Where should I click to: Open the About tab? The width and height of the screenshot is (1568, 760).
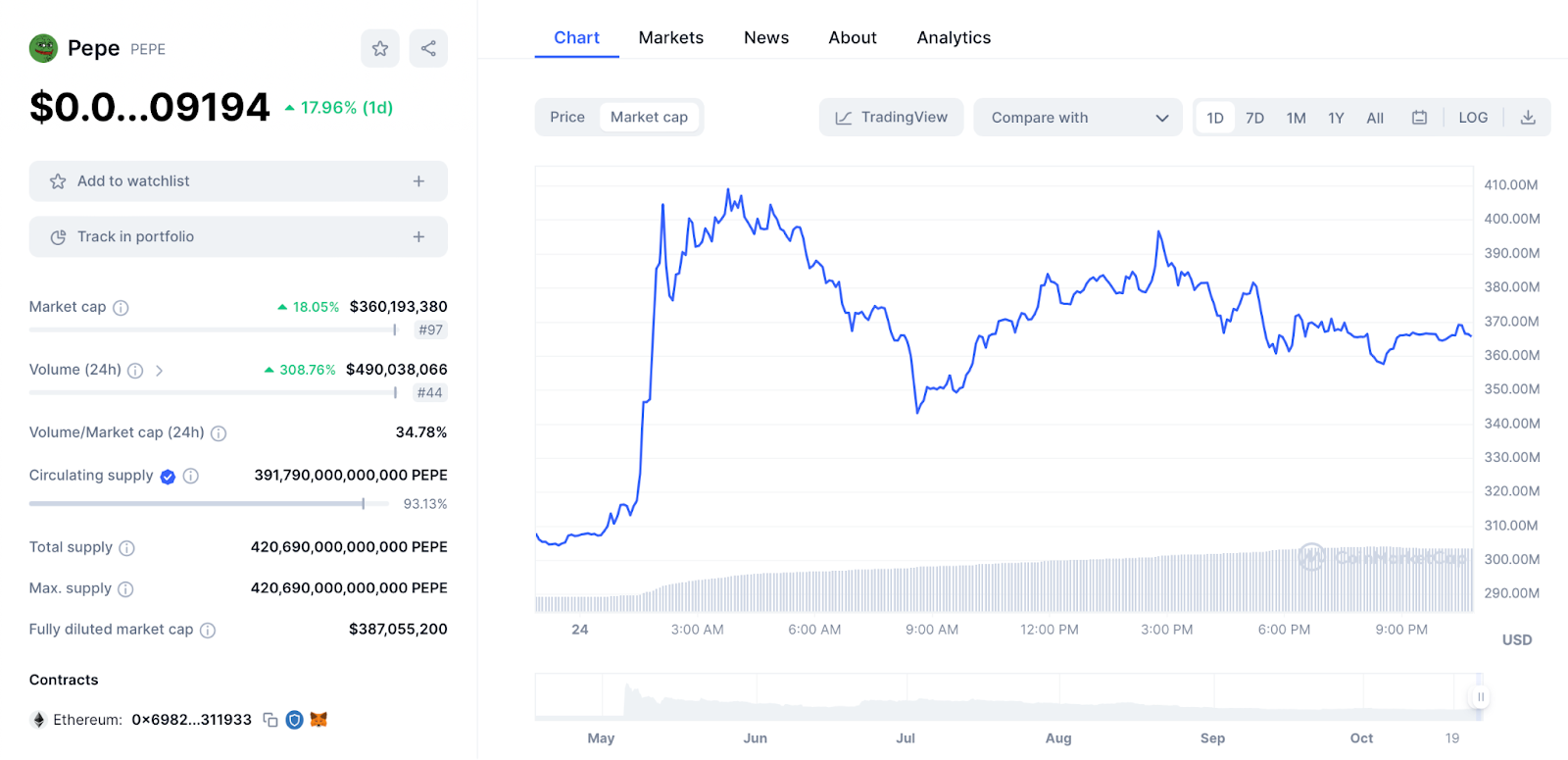pos(853,38)
